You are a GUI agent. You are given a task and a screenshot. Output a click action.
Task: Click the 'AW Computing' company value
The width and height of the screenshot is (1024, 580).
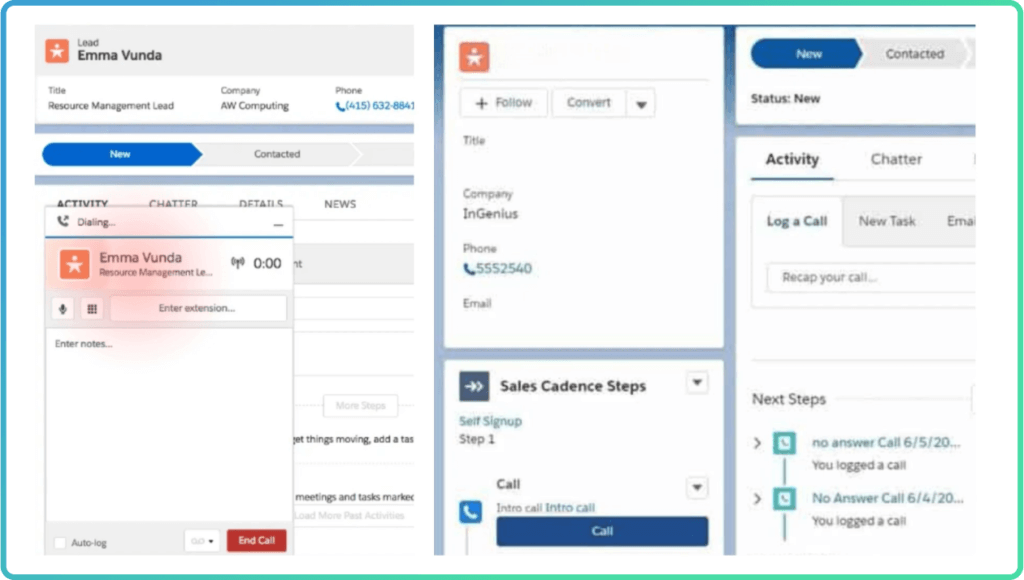(255, 106)
